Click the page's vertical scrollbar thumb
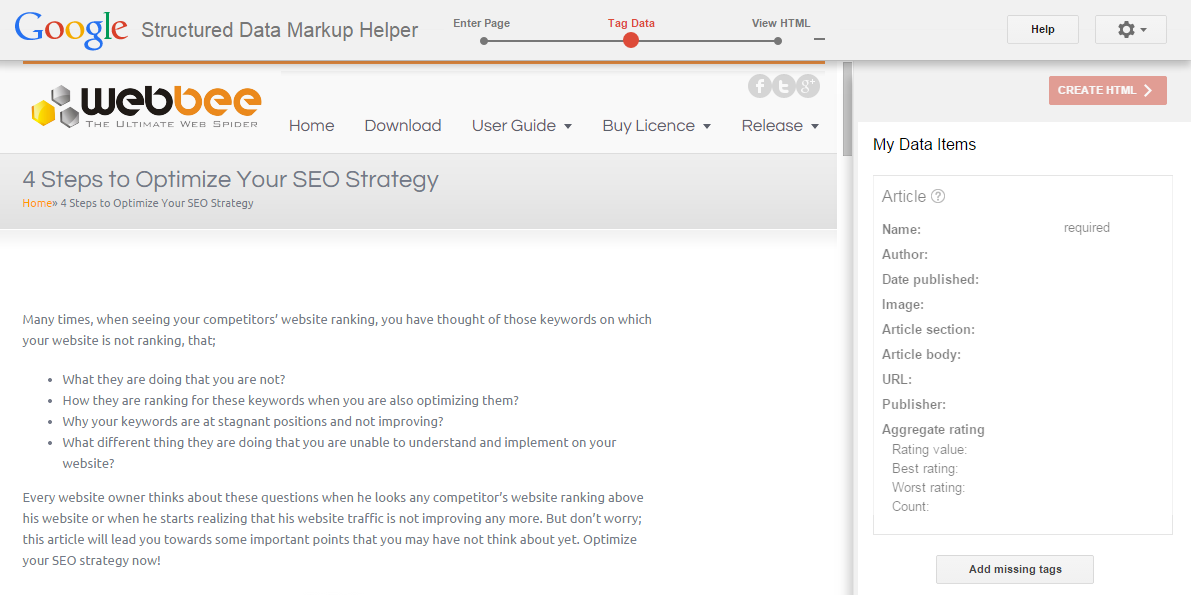This screenshot has width=1191, height=595. pyautogui.click(x=847, y=109)
